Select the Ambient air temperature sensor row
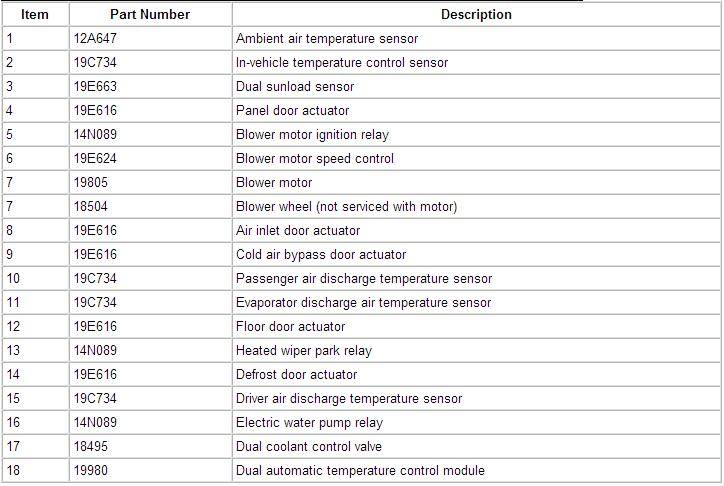Viewport: 724px width, 486px height. click(x=327, y=39)
